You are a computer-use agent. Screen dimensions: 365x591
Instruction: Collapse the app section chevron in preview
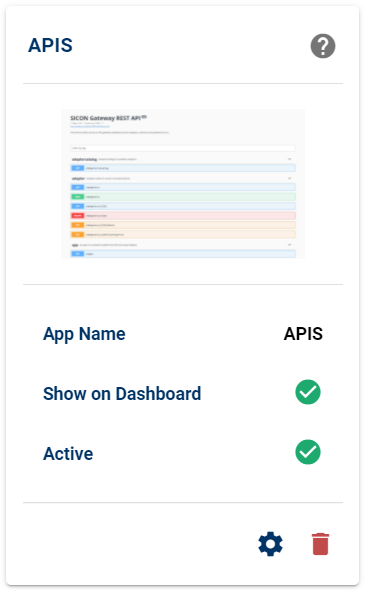289,245
